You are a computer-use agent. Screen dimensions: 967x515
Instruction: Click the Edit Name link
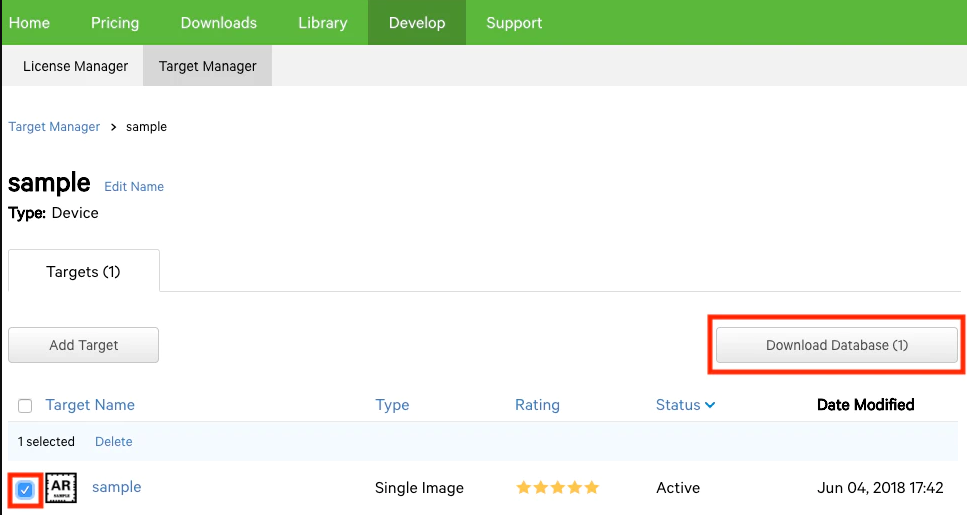pos(134,186)
